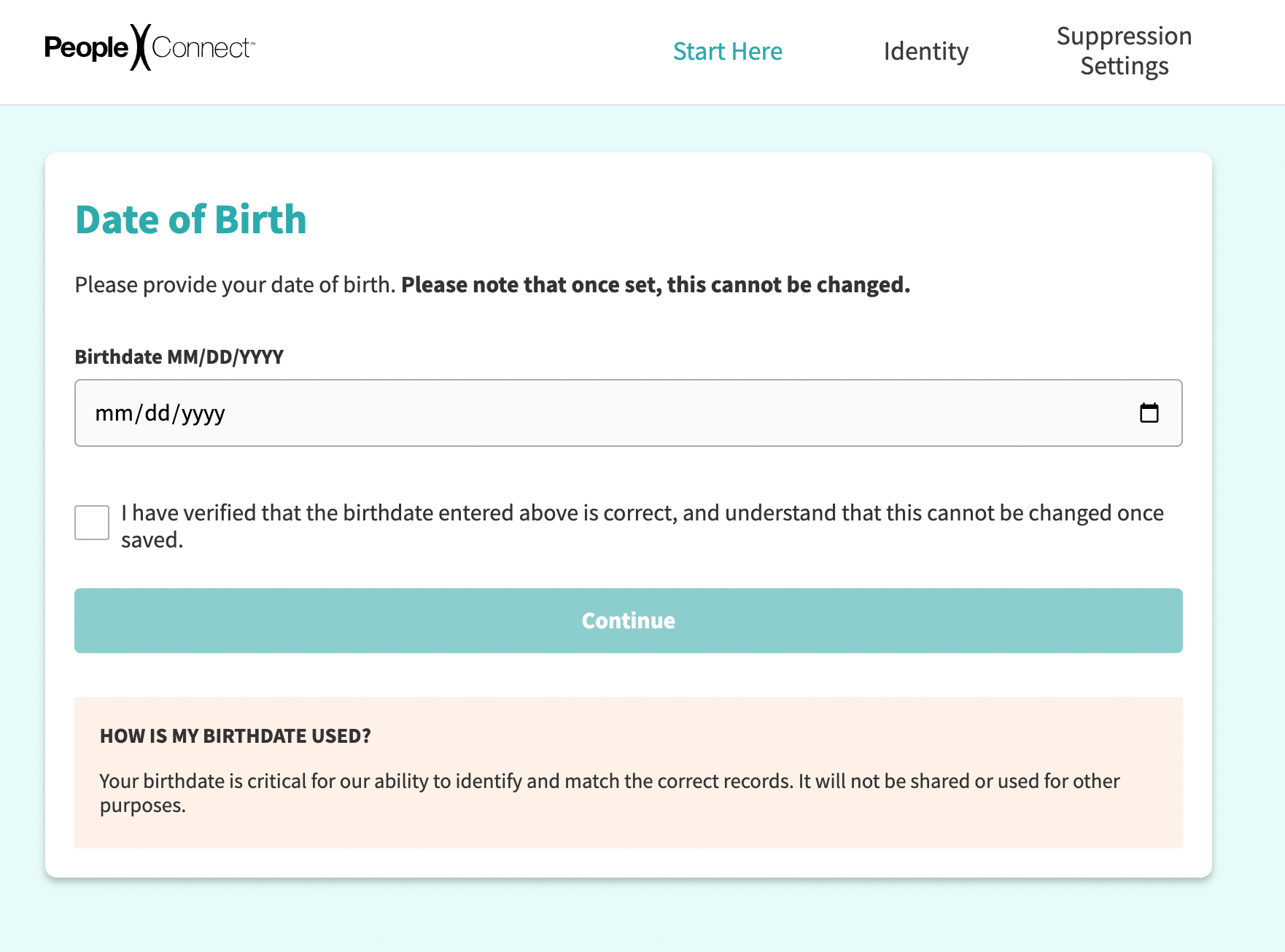Image resolution: width=1285 pixels, height=952 pixels.
Task: Click the verification statement label text
Action: 642,514
